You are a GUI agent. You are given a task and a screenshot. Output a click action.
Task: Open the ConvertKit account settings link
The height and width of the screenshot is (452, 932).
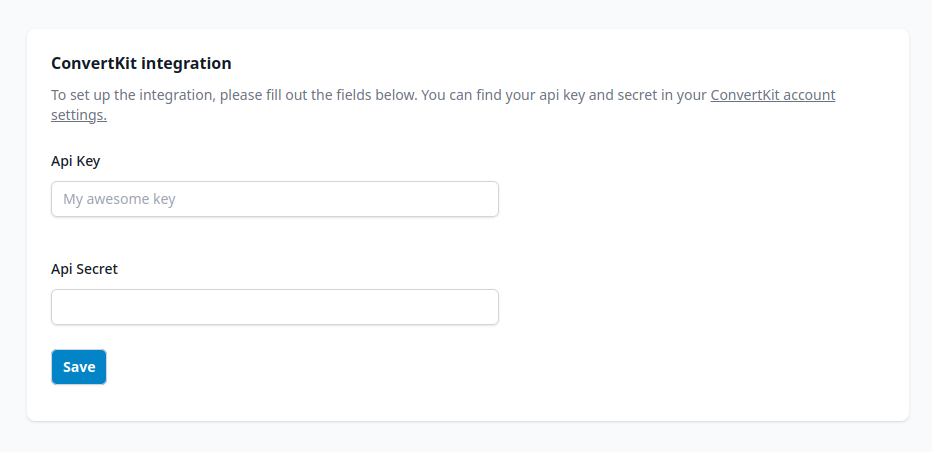[x=772, y=96]
